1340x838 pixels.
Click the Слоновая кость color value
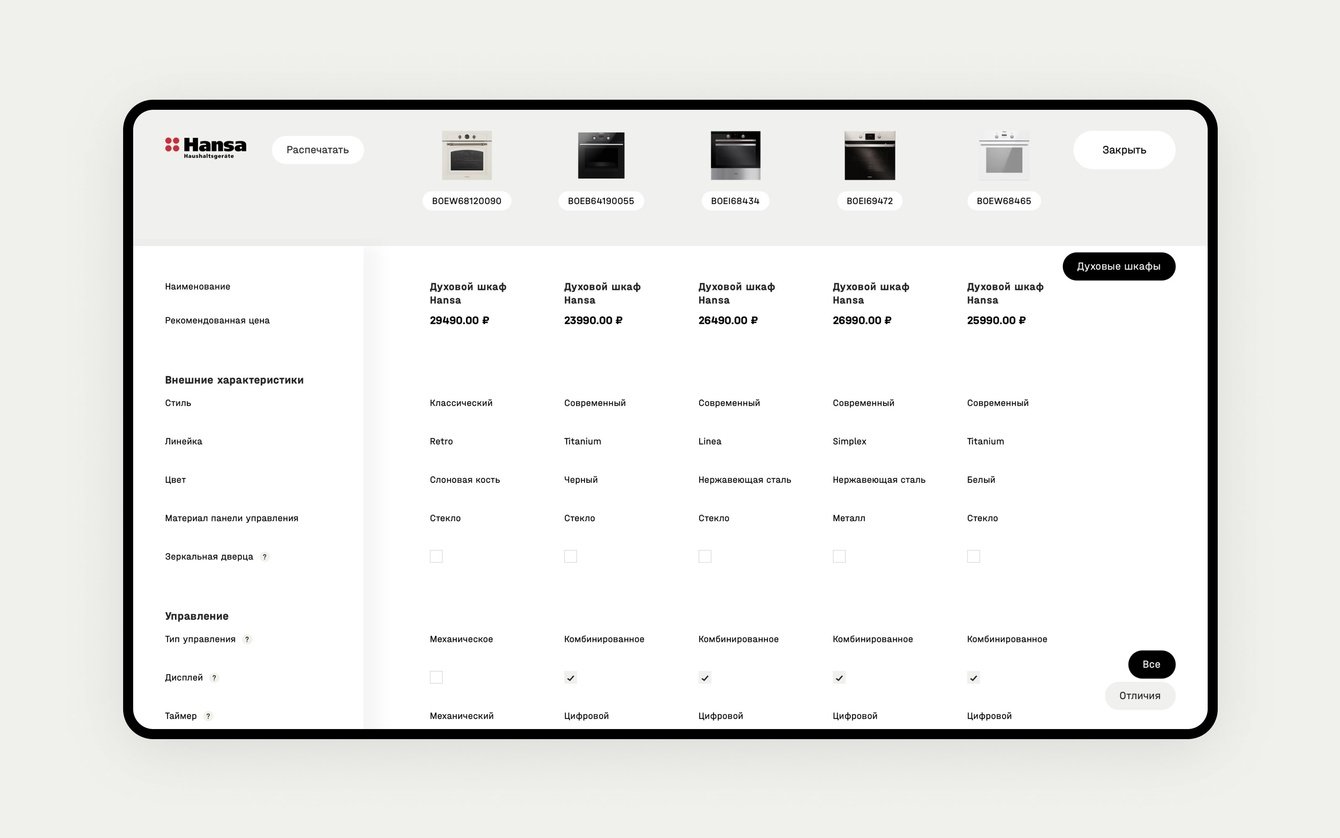tap(465, 480)
